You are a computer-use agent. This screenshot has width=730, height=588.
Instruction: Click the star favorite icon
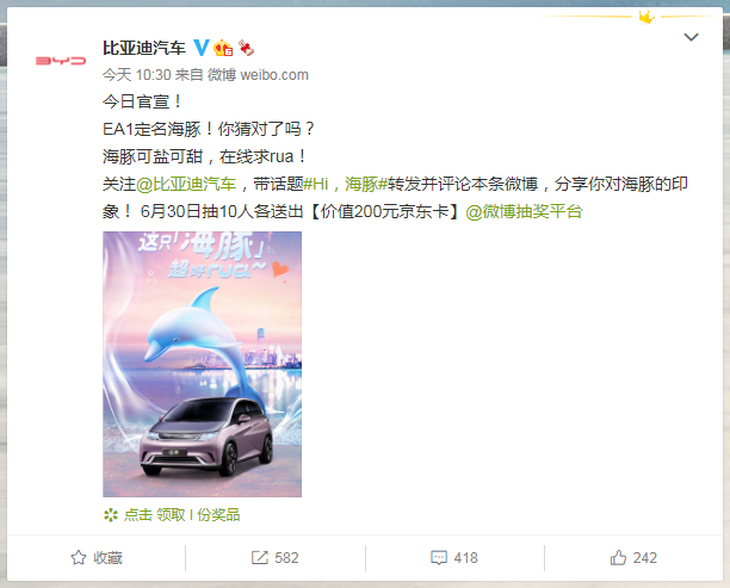click(x=78, y=557)
